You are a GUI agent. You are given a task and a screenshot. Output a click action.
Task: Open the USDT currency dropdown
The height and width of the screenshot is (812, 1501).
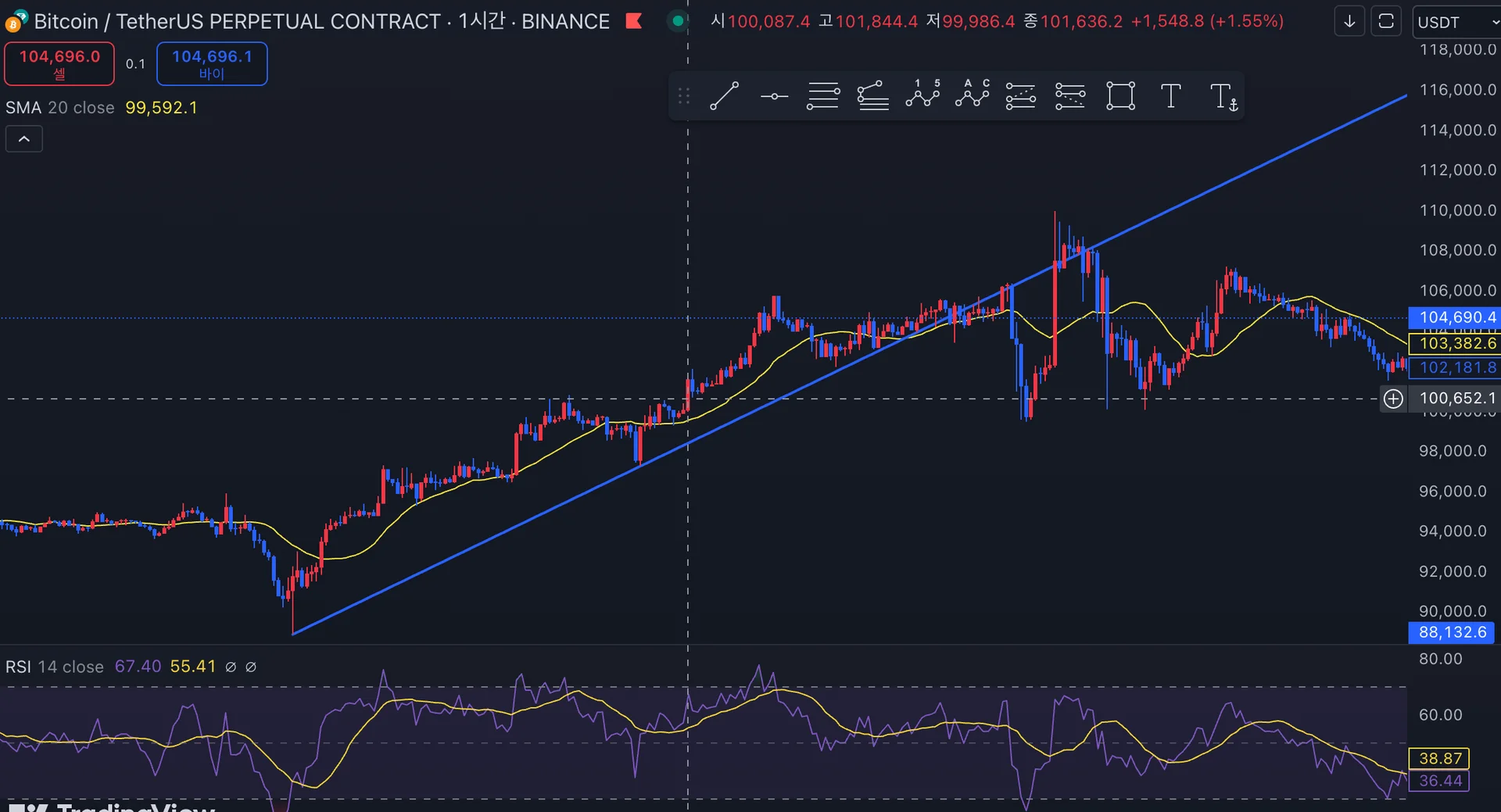point(1456,22)
